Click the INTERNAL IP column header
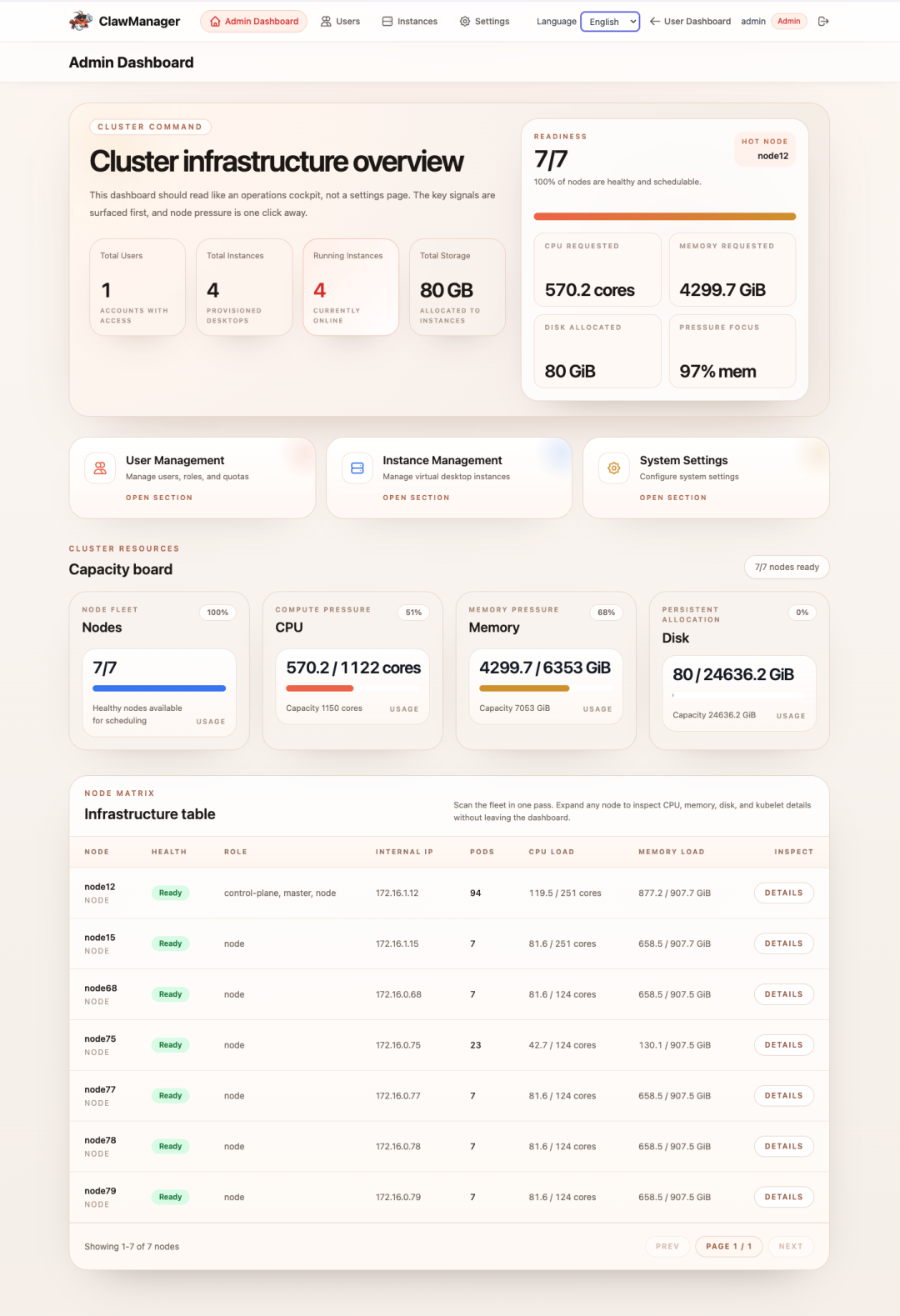Screen dimensions: 900x1316 pos(404,852)
